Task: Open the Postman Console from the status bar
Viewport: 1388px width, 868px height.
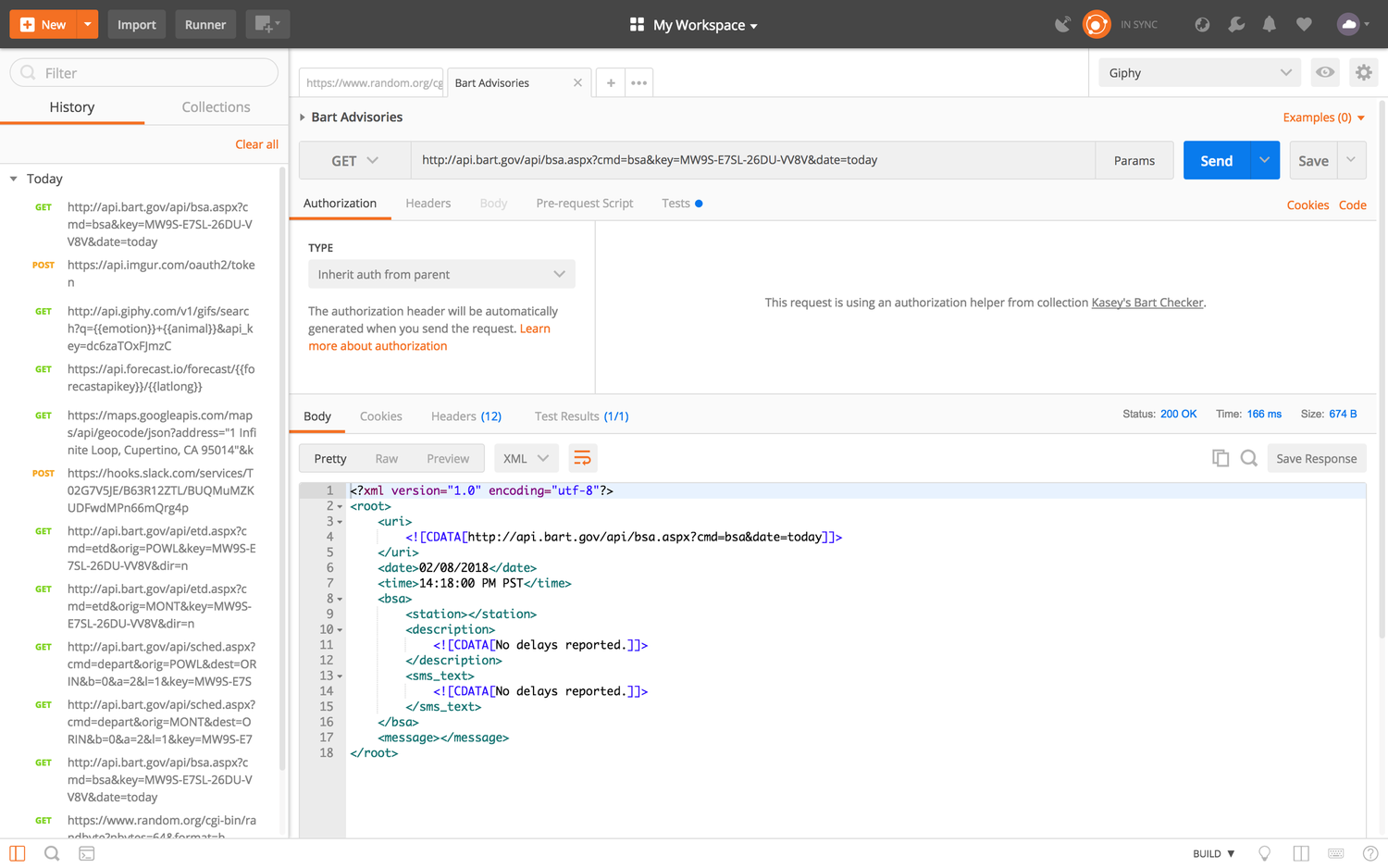Action: 87,853
